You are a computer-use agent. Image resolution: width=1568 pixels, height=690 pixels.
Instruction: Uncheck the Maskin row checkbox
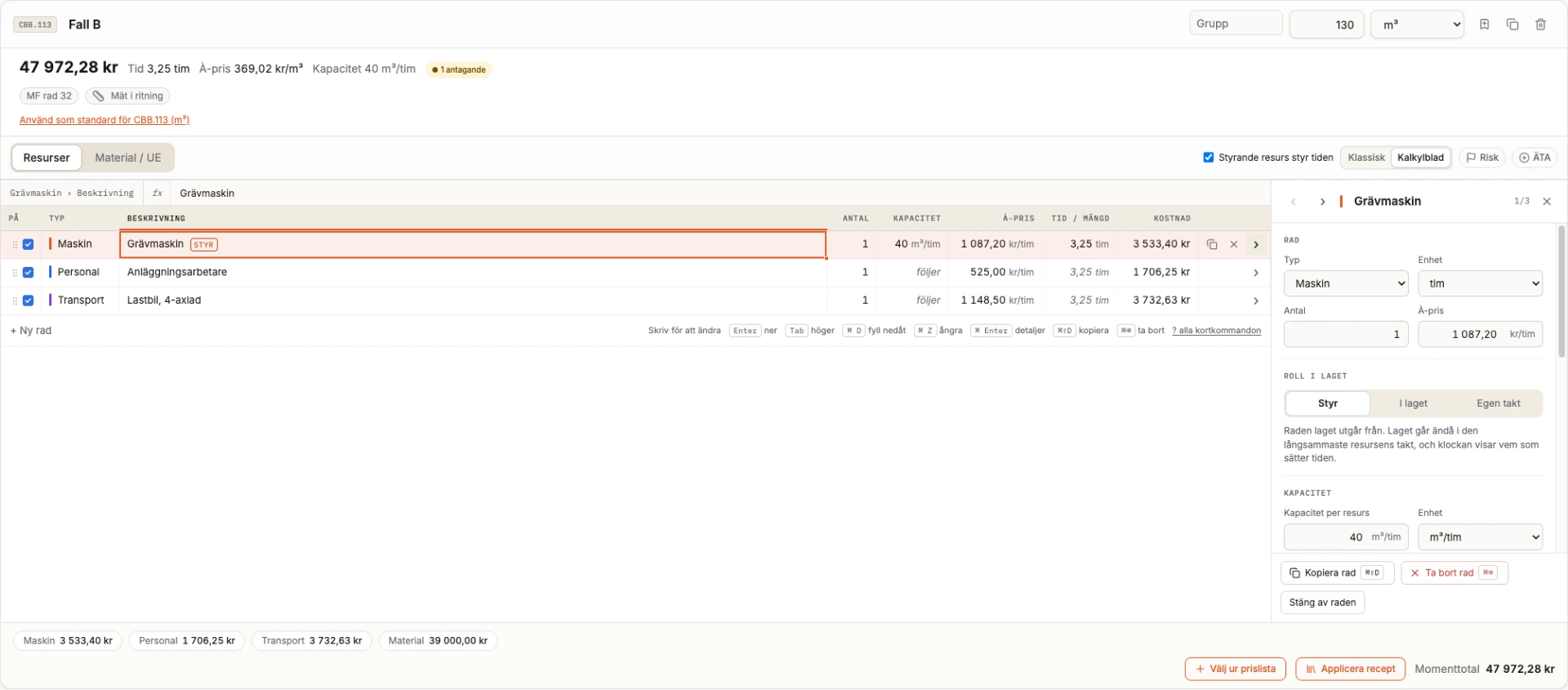pyautogui.click(x=29, y=244)
